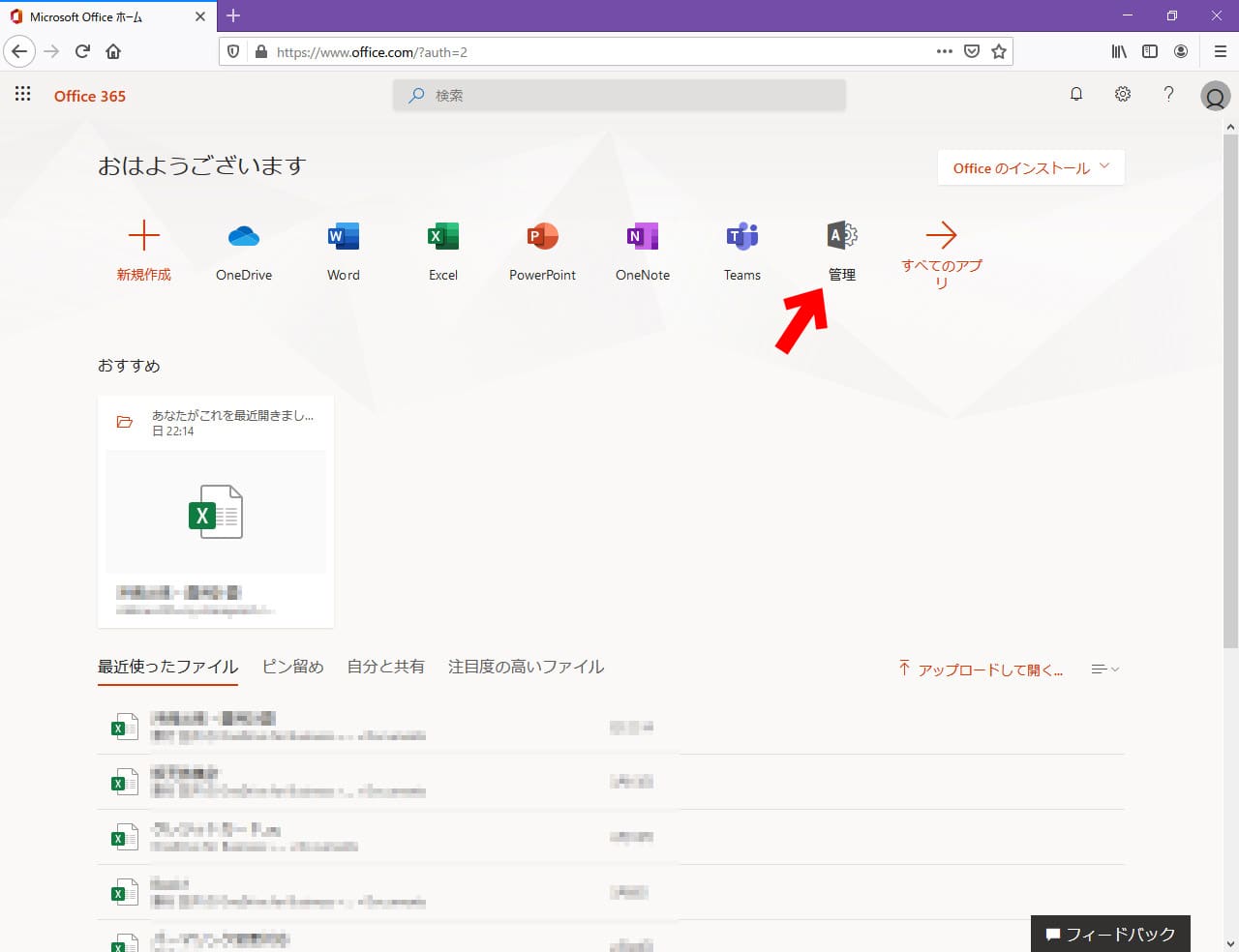The height and width of the screenshot is (952, 1239).
Task: Show tracking protection shield info
Action: click(233, 51)
